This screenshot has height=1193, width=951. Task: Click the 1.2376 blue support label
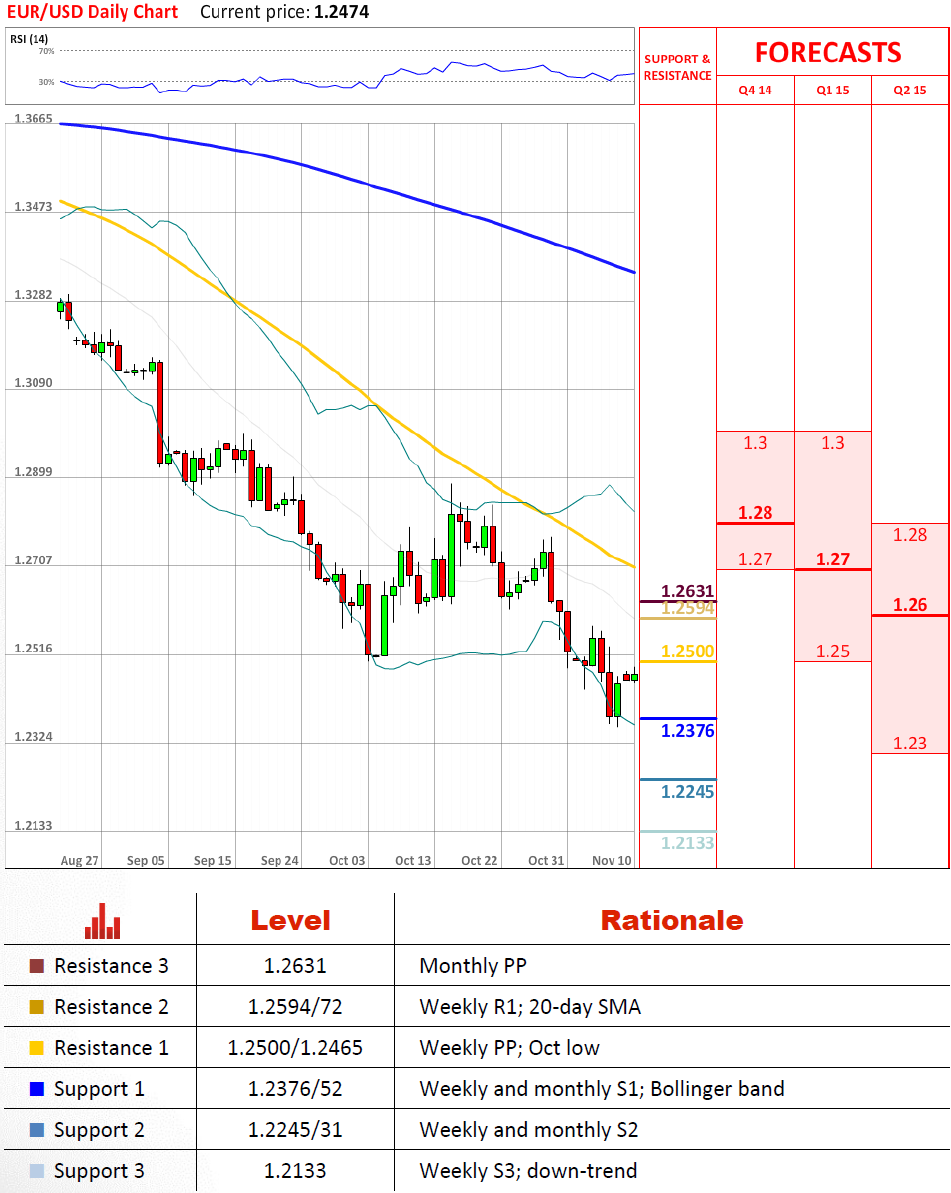pos(688,731)
